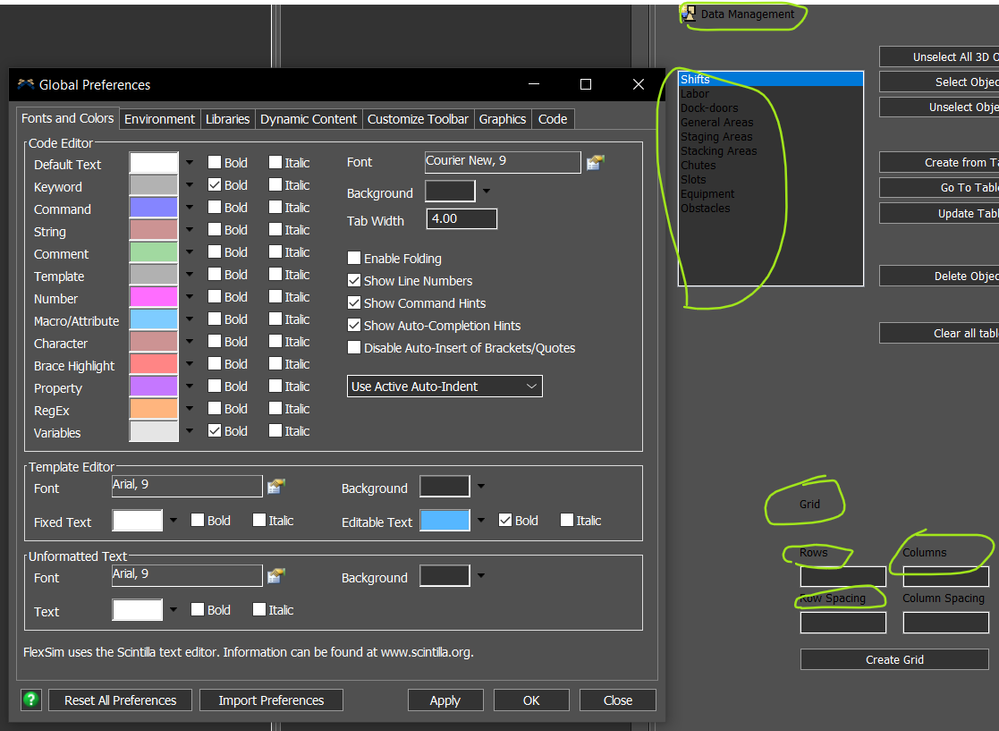This screenshot has width=999, height=731.
Task: Switch to the Environment tab
Action: 159,119
